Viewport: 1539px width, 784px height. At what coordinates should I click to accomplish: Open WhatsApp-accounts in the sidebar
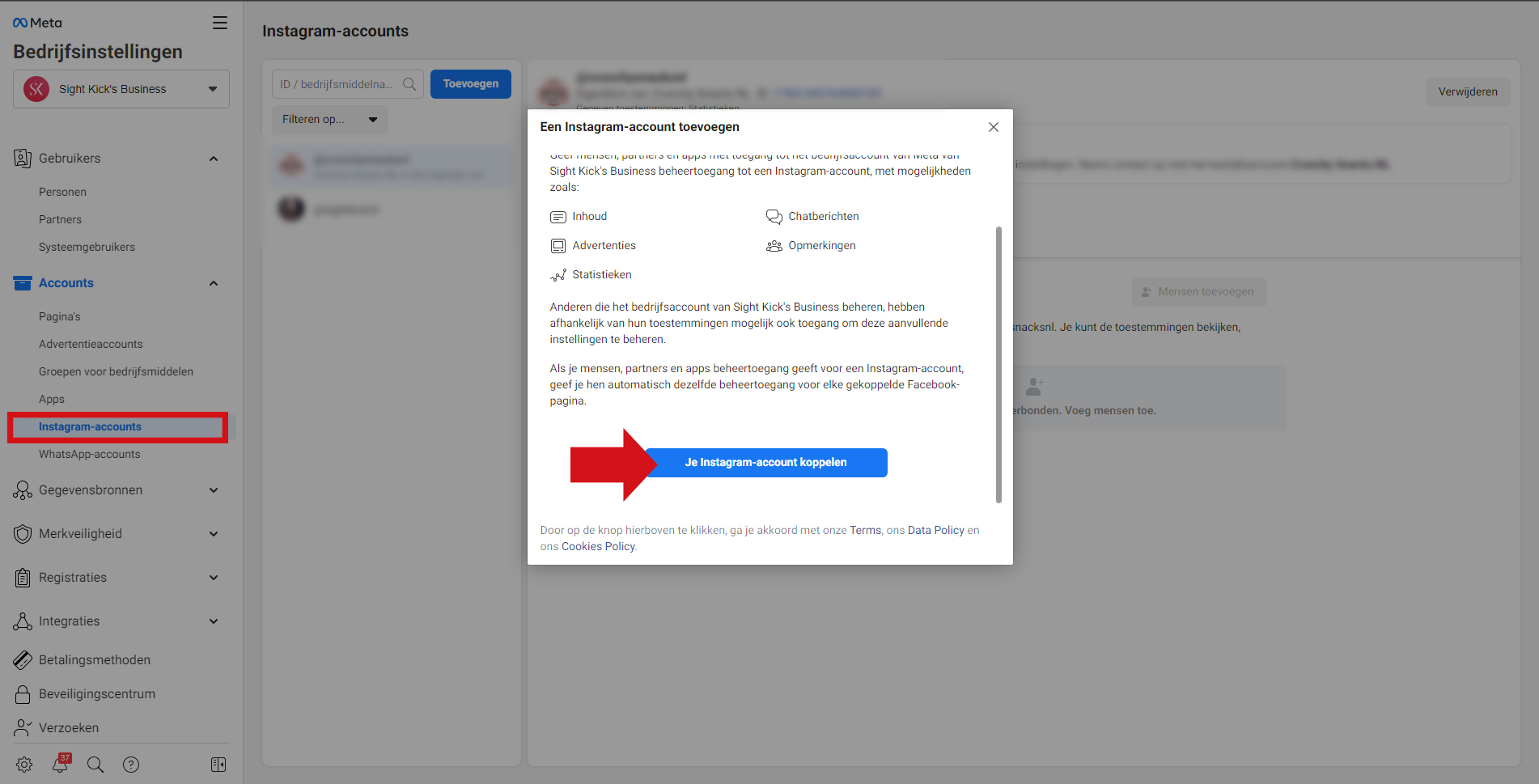90,454
